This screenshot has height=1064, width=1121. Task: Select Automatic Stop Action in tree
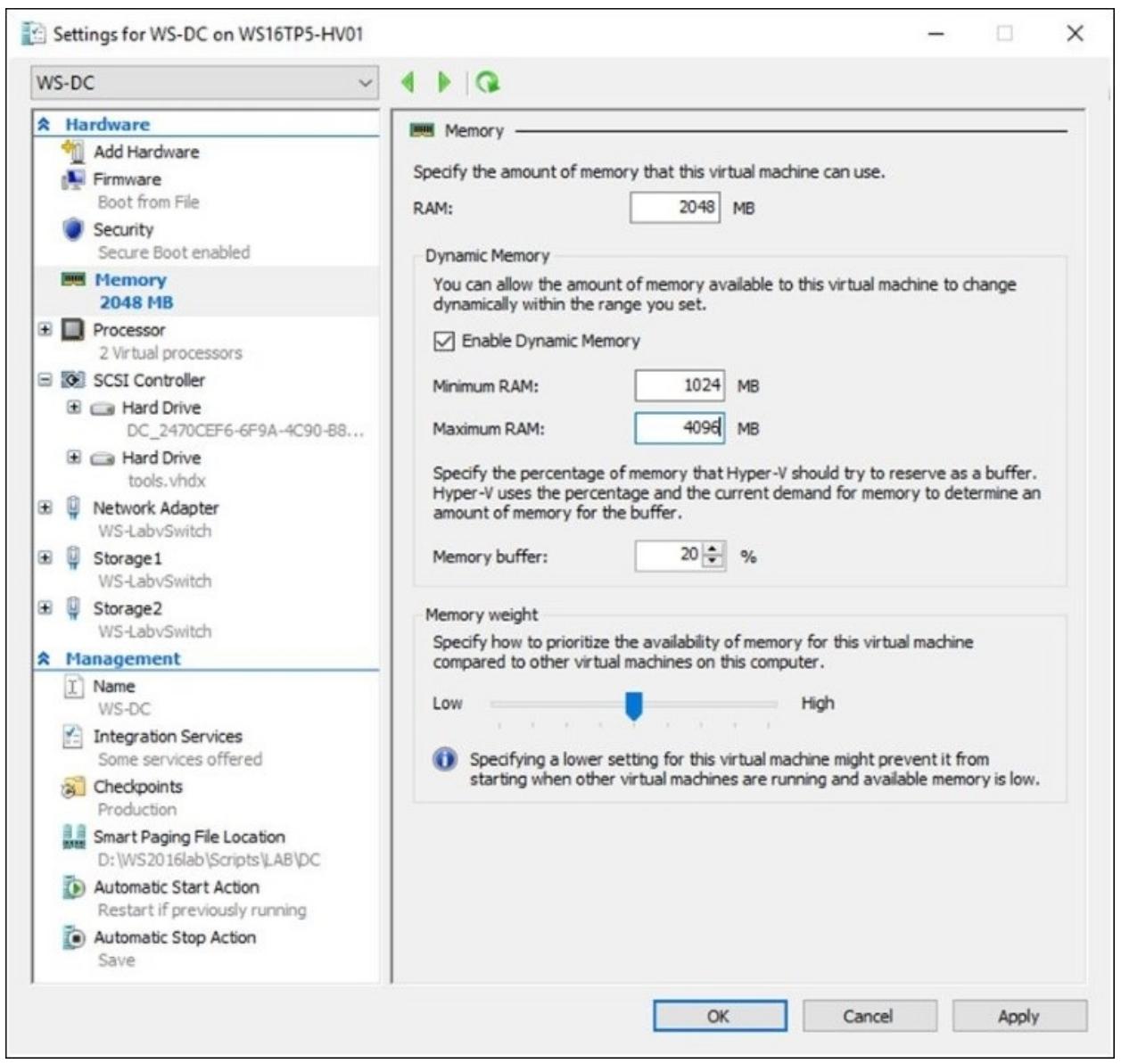pos(174,937)
